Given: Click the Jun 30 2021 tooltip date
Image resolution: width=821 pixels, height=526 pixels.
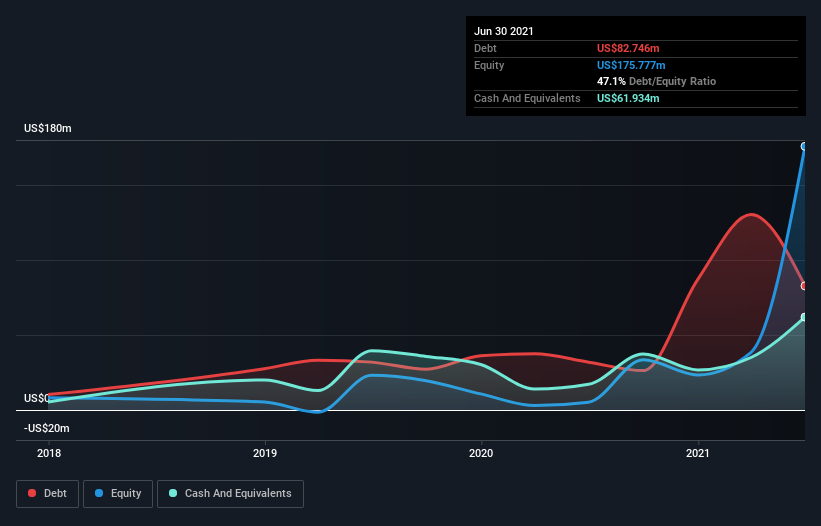Looking at the screenshot, I should (x=504, y=31).
